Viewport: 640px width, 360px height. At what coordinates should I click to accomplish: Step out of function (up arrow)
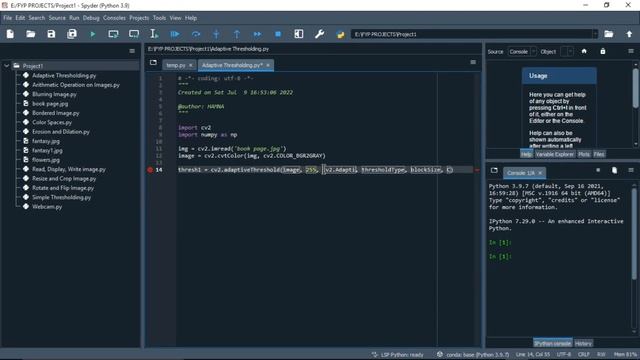237,34
